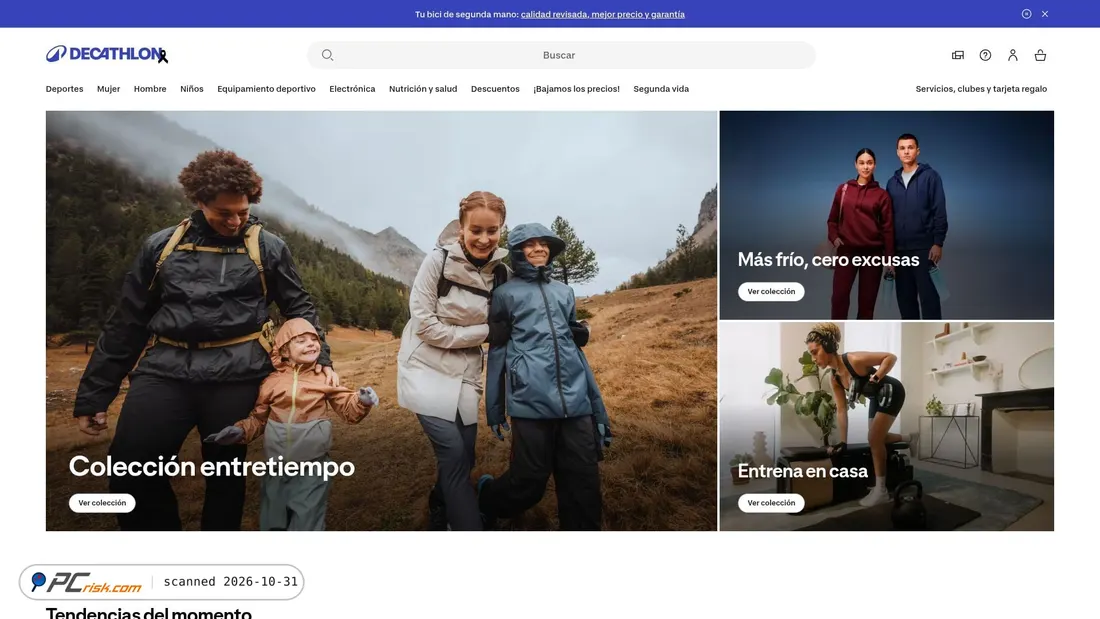Open the shopping basket icon
1100x619 pixels.
click(1040, 55)
